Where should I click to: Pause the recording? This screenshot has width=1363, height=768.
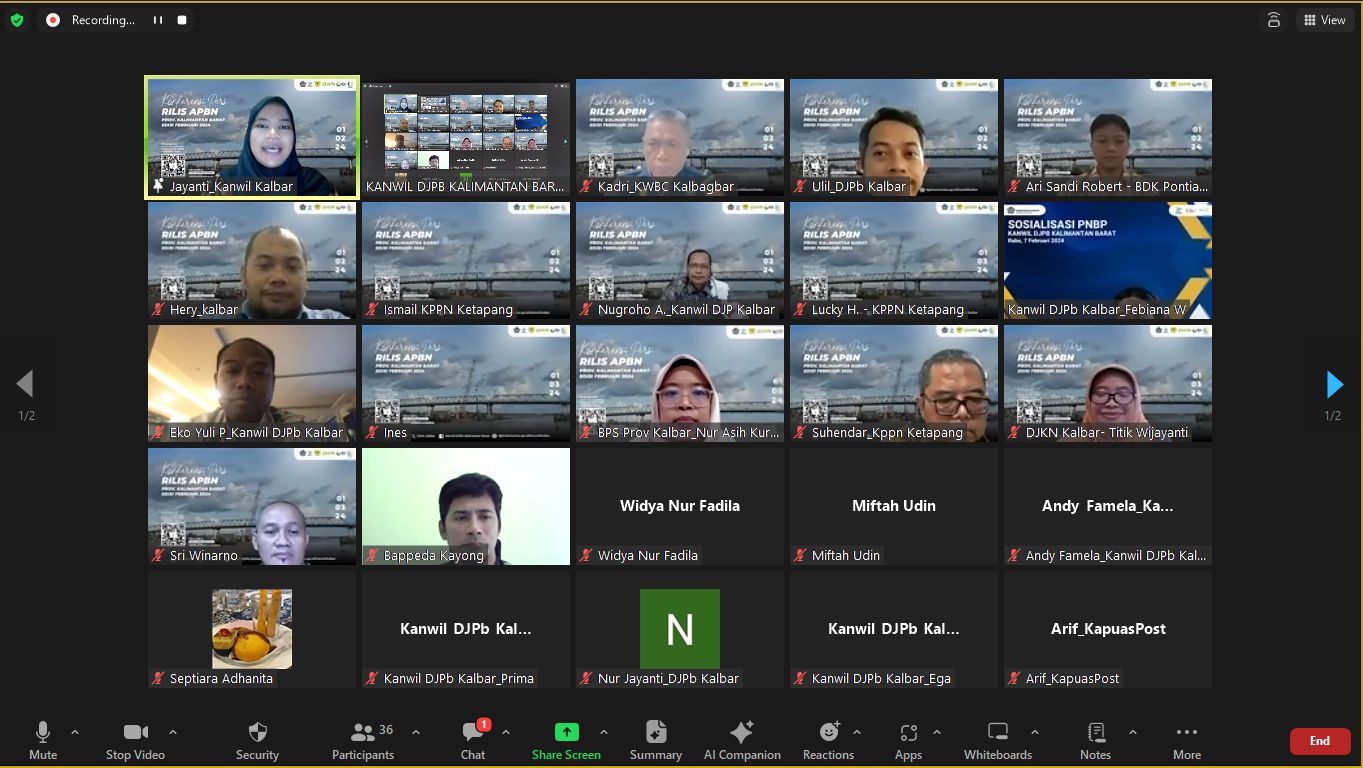[x=157, y=20]
